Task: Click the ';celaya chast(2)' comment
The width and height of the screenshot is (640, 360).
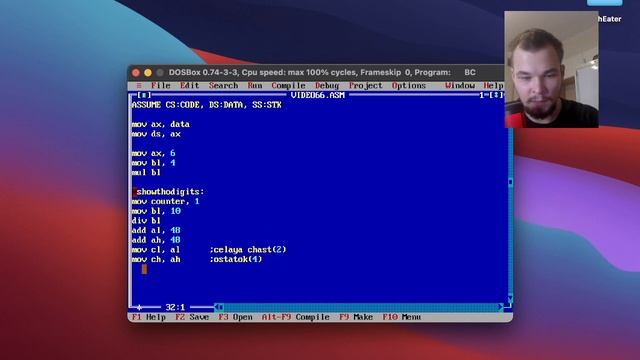Action: (248, 250)
